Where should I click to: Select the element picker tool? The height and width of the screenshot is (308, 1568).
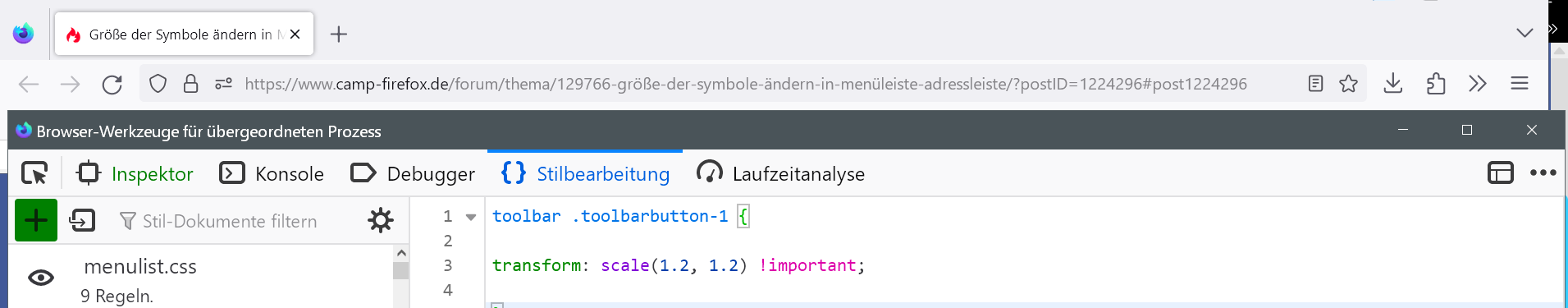coord(34,173)
